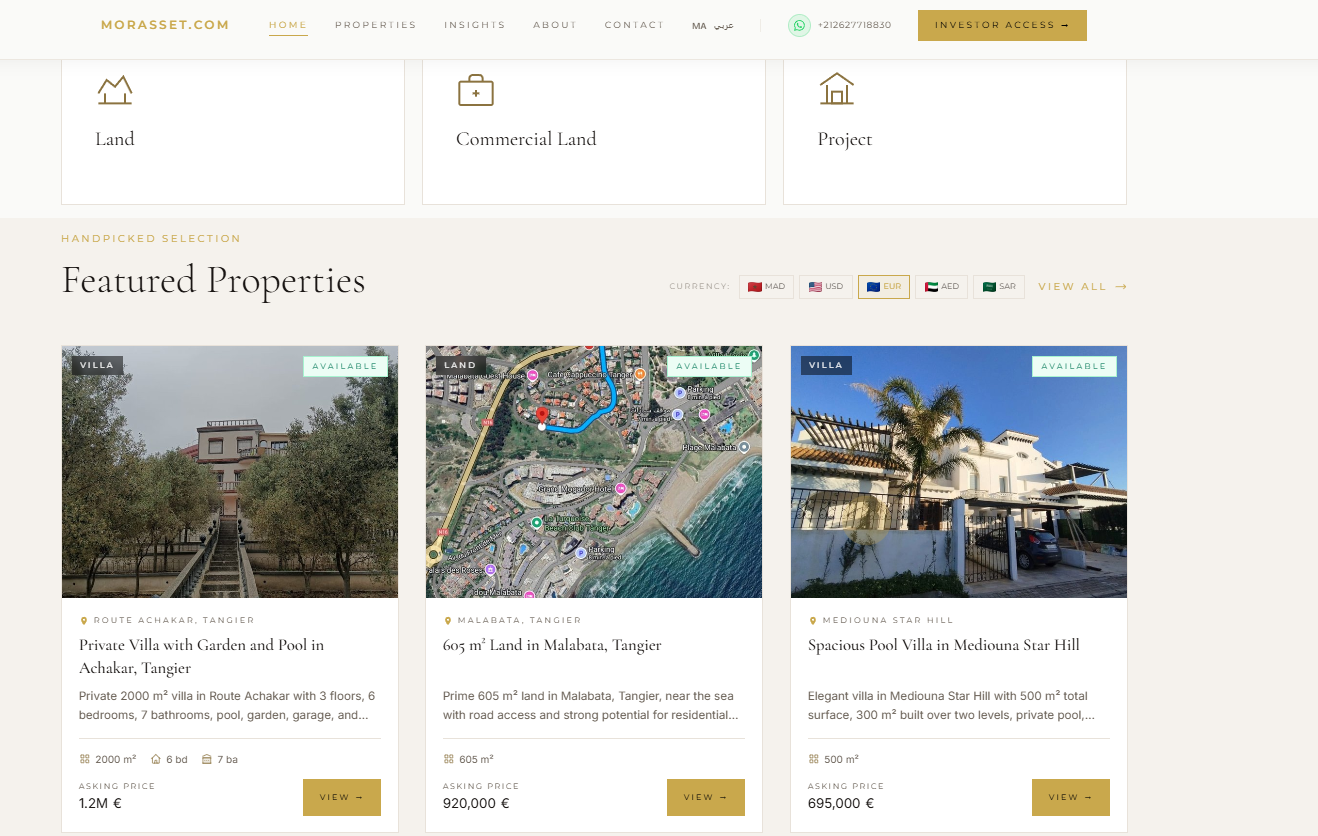Open the Malabata land map image
Image resolution: width=1318 pixels, height=836 pixels.
594,472
